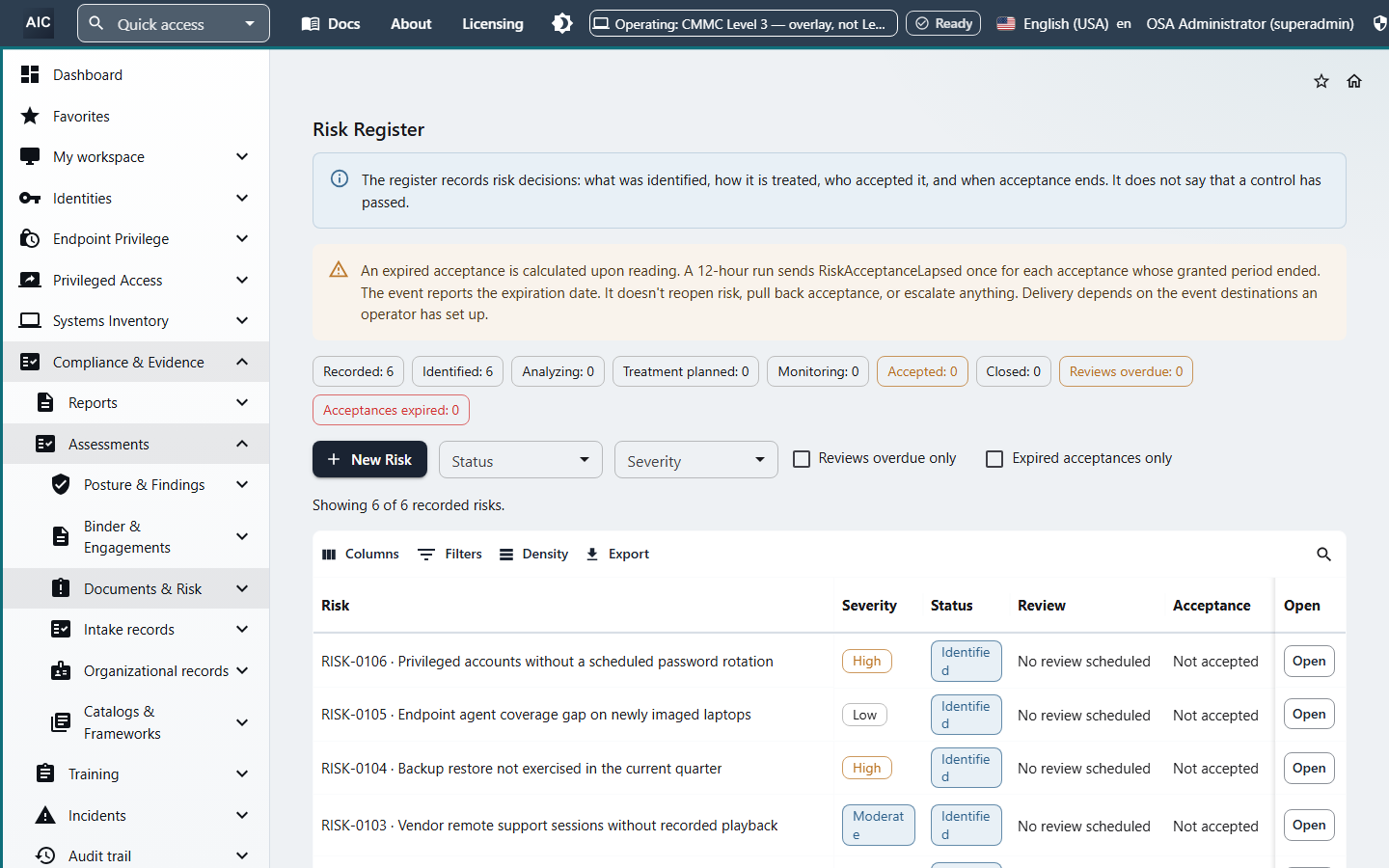The height and width of the screenshot is (868, 1389).
Task: Click the Columns toolbar button
Action: pyautogui.click(x=360, y=554)
